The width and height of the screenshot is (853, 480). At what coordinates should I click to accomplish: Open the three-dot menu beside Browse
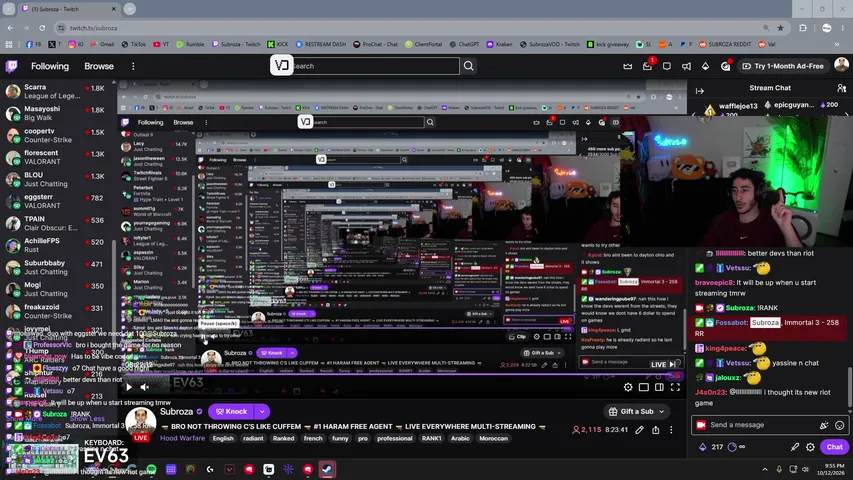tap(133, 66)
